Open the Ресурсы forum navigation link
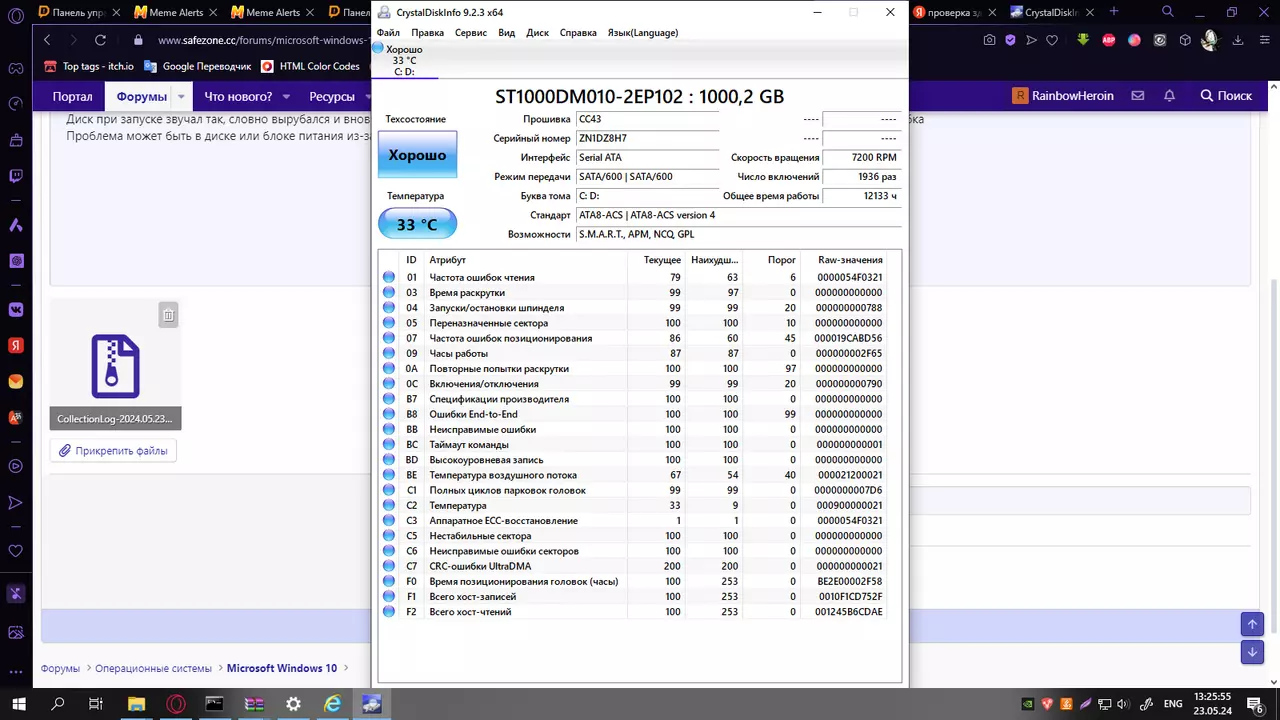 click(x=332, y=96)
